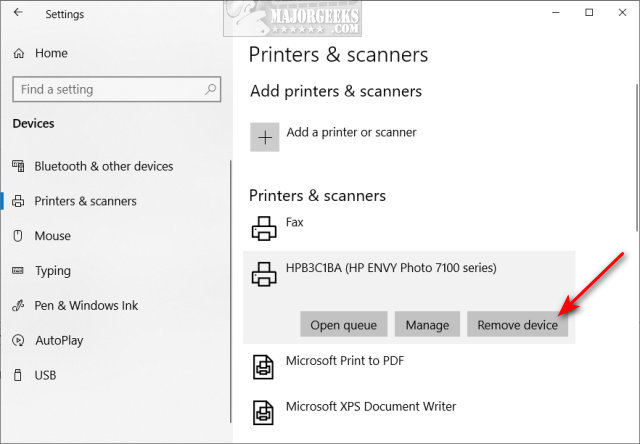Click the Remove device button

point(517,324)
